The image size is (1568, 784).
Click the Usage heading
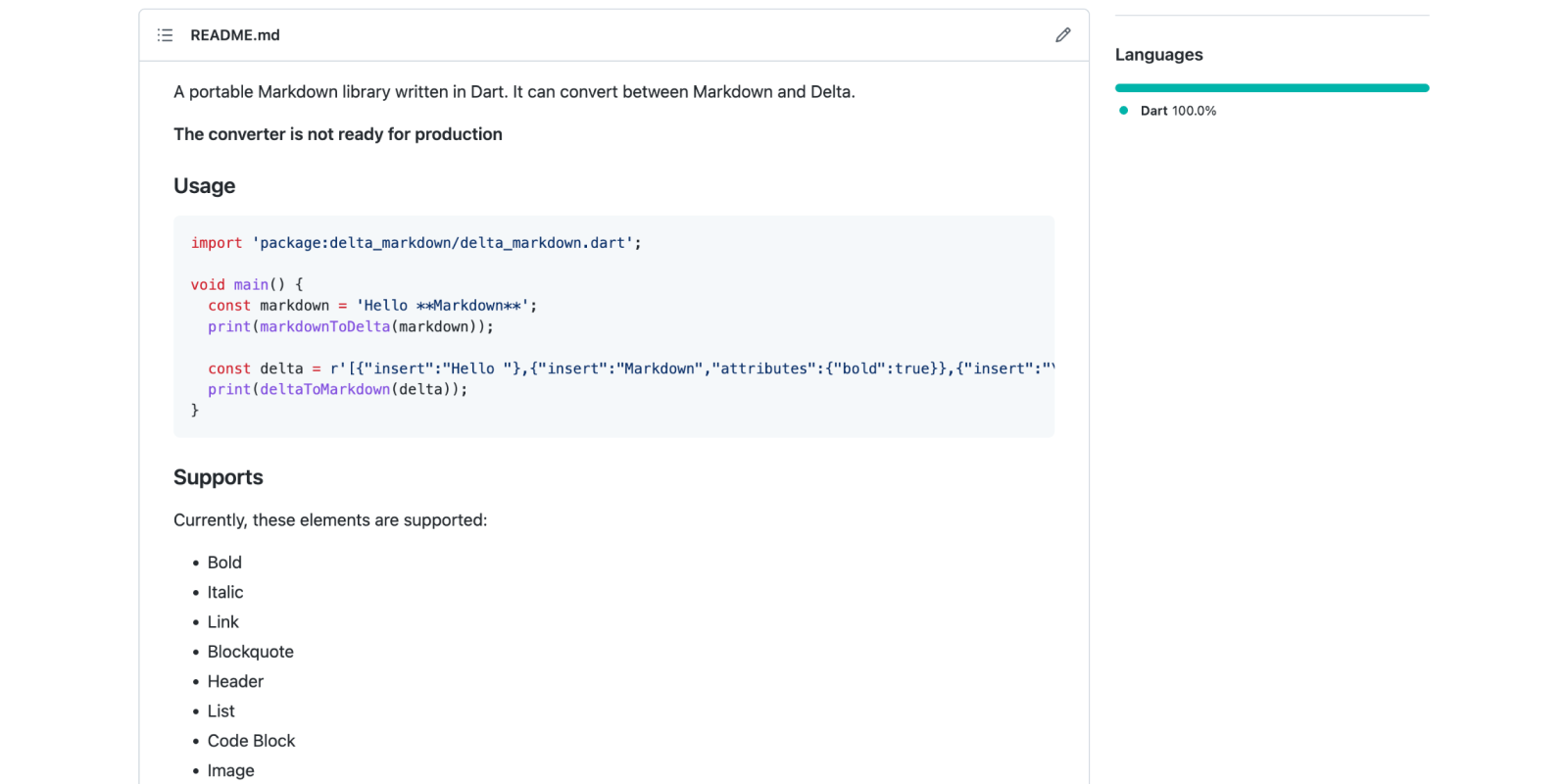[x=205, y=186]
